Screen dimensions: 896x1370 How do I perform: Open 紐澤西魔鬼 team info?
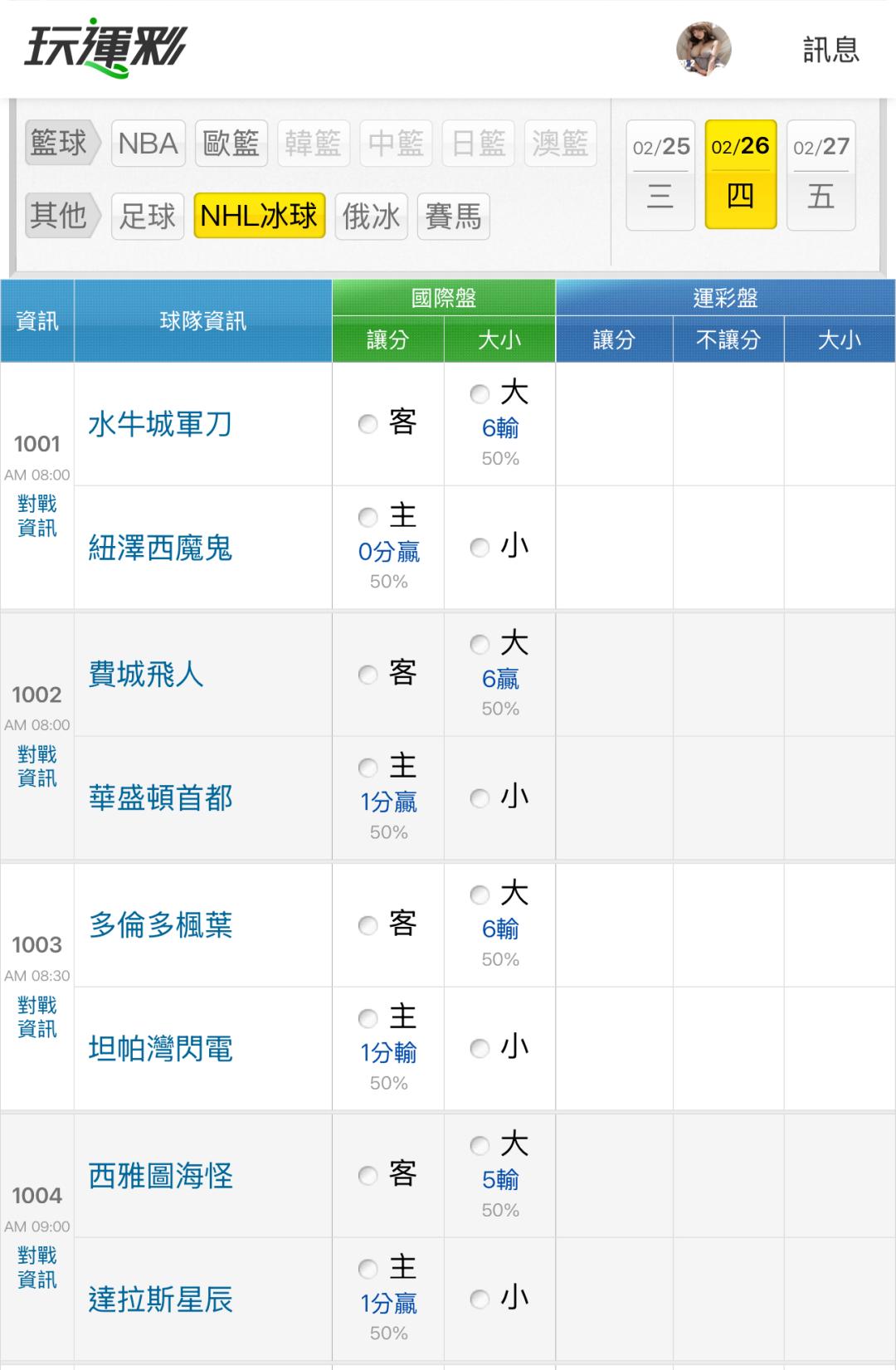pos(160,548)
